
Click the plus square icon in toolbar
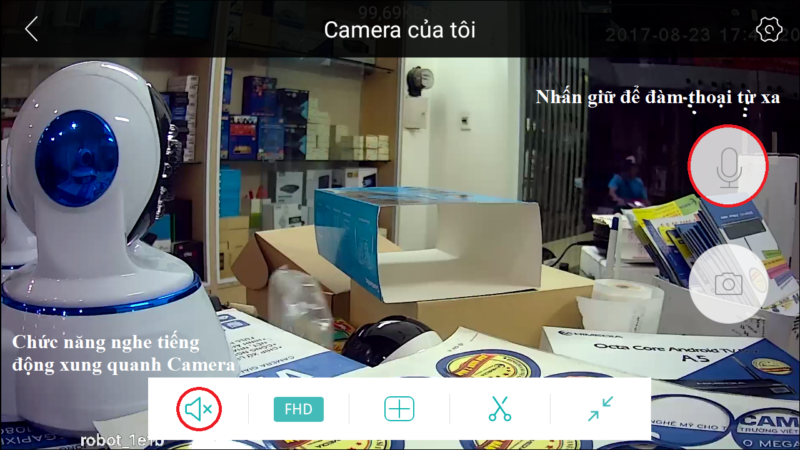(399, 408)
